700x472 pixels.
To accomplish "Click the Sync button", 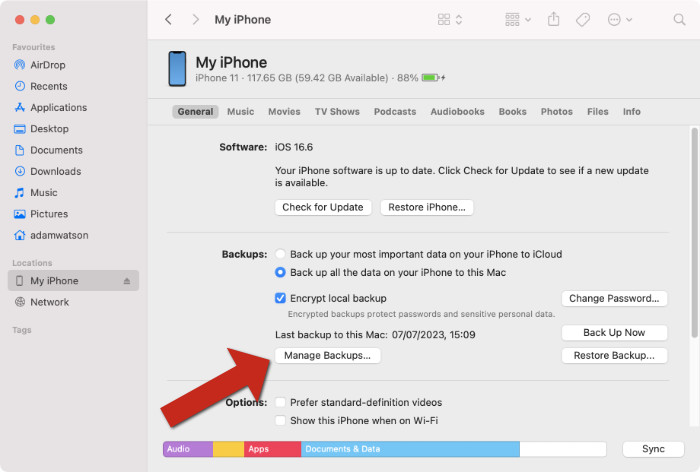I will tap(653, 449).
